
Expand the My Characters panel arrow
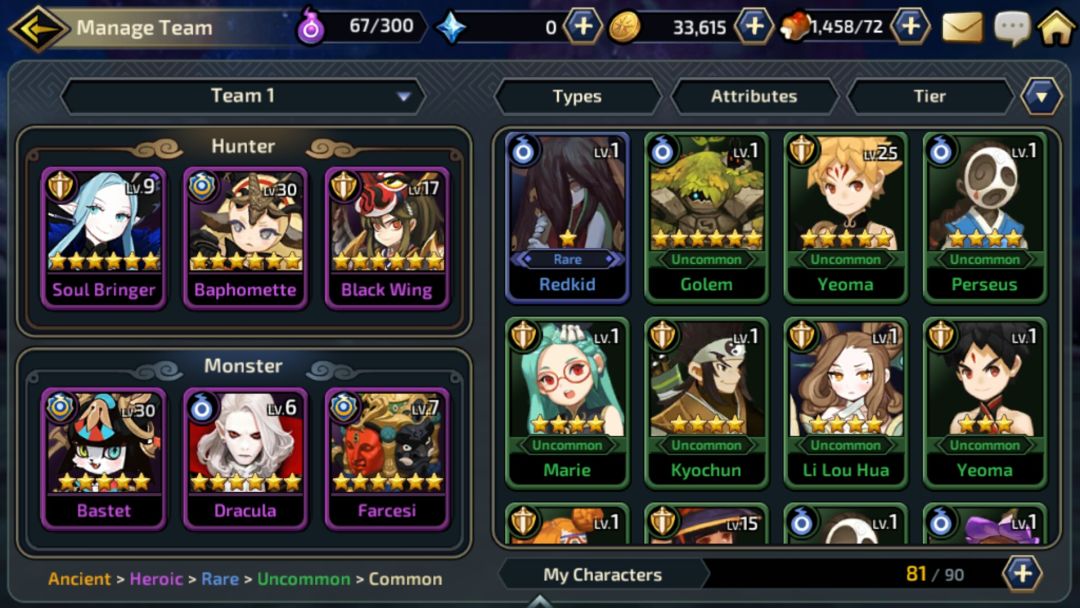pyautogui.click(x=540, y=600)
